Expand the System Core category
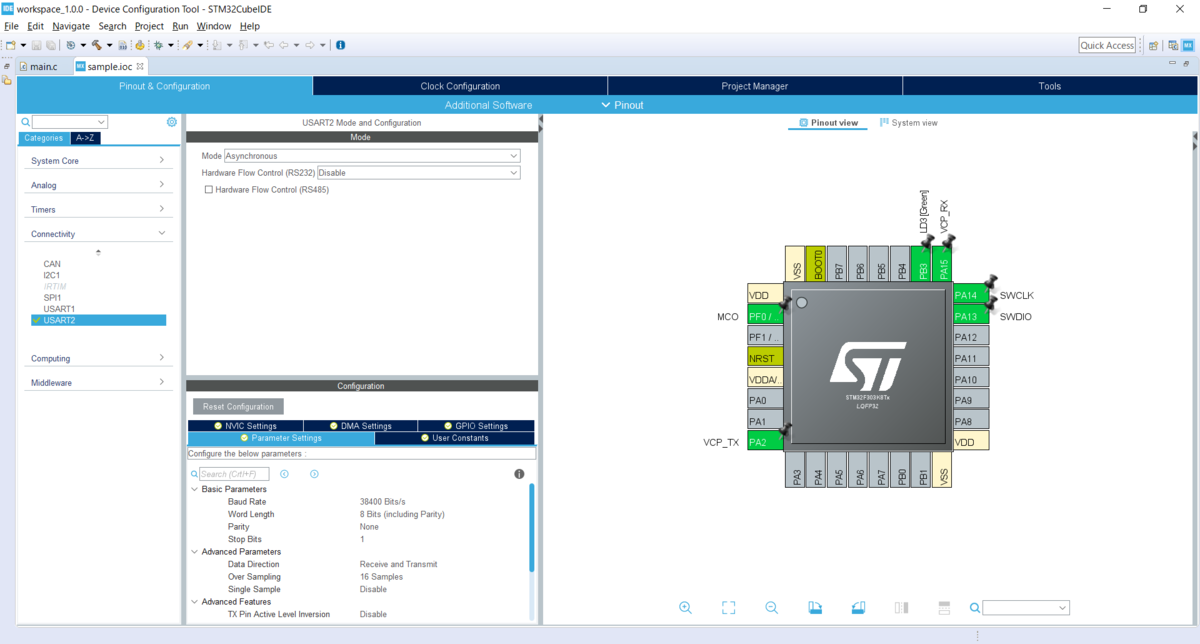The image size is (1200, 644). click(x=98, y=160)
